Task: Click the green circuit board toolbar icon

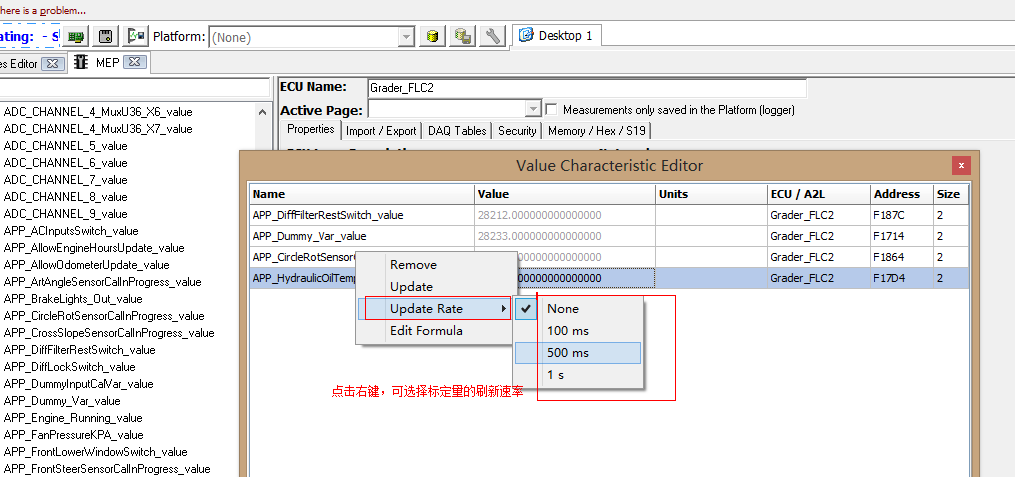Action: click(77, 36)
